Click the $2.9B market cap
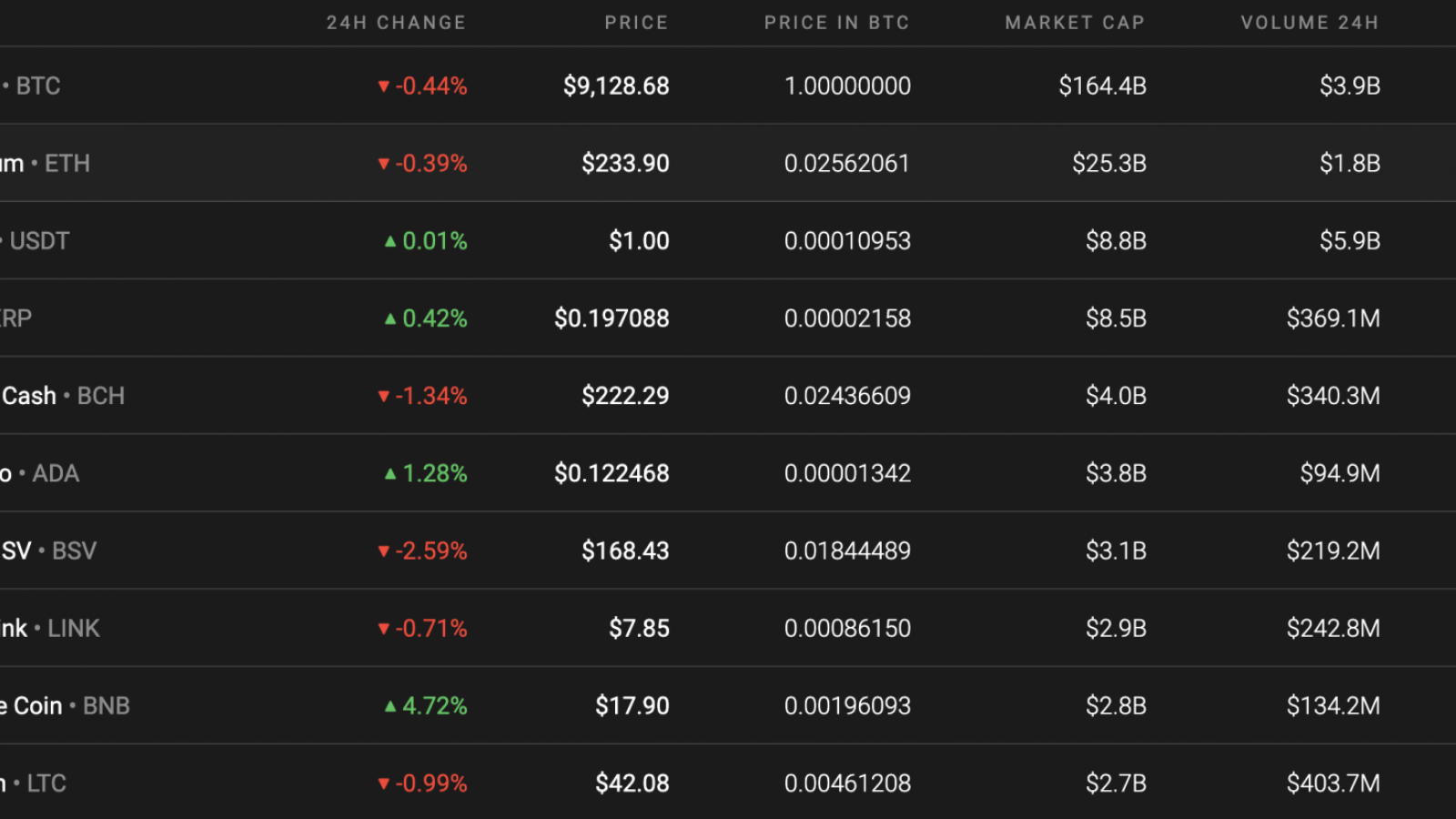 point(1116,627)
